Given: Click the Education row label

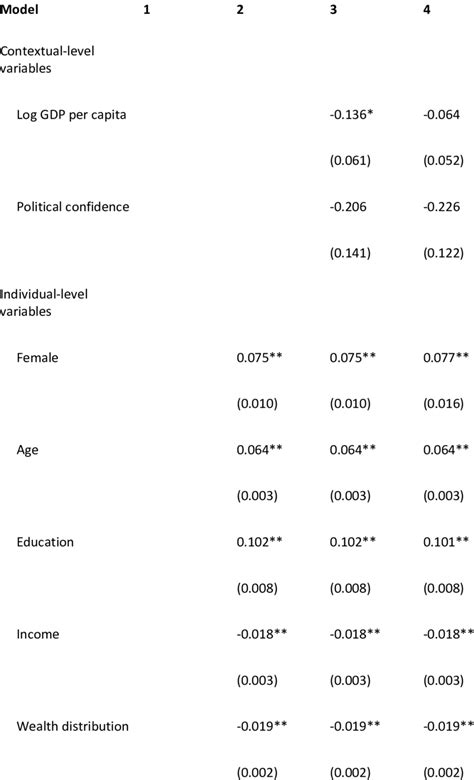Looking at the screenshot, I should (45, 542).
